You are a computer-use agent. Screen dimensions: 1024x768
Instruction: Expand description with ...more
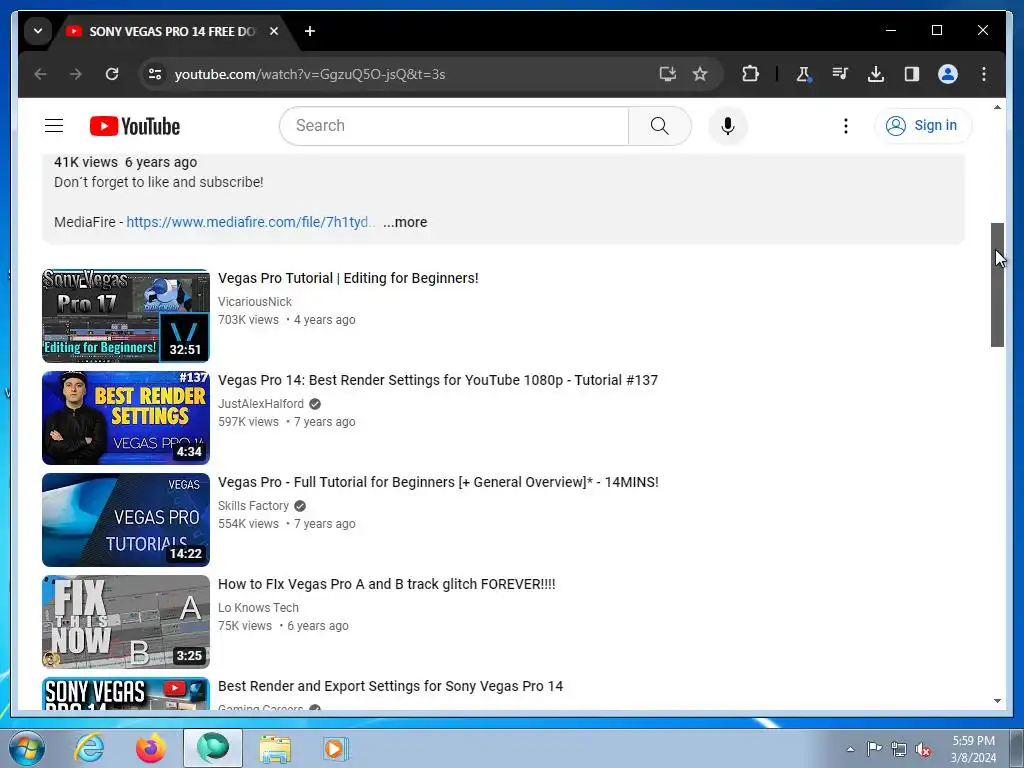405,222
